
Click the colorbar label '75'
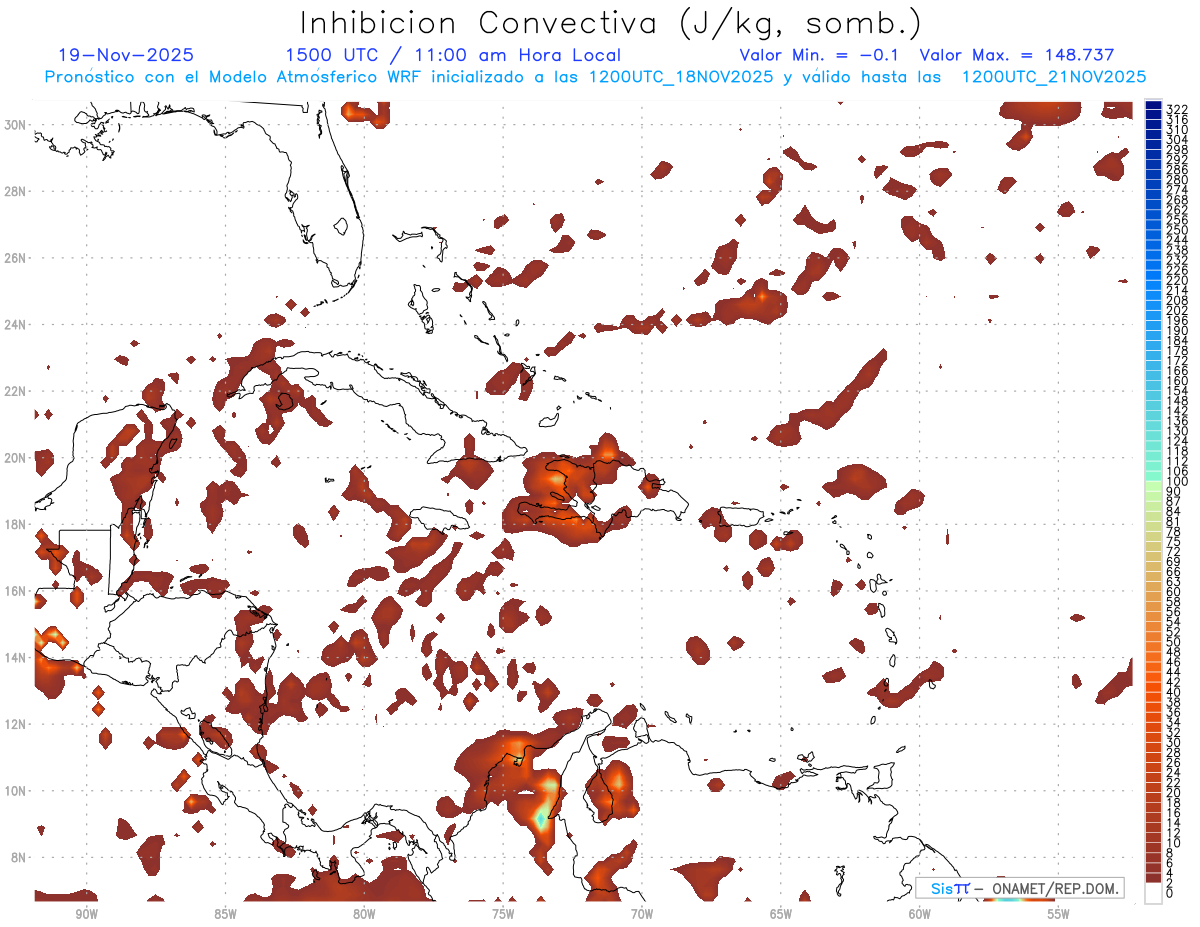point(1173,541)
